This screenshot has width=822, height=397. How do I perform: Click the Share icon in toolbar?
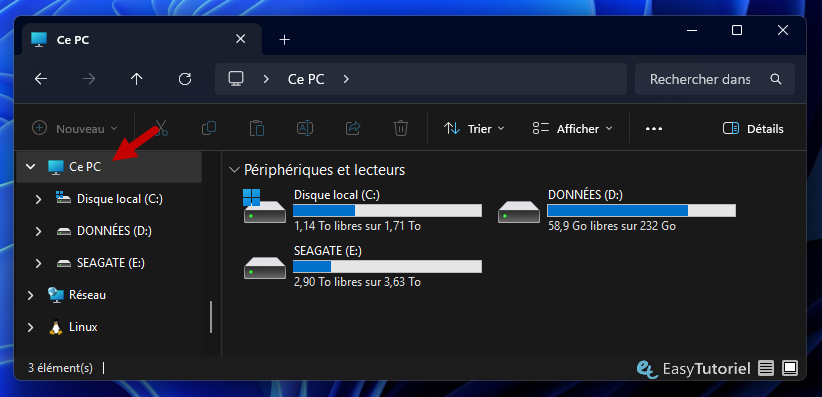[x=353, y=128]
